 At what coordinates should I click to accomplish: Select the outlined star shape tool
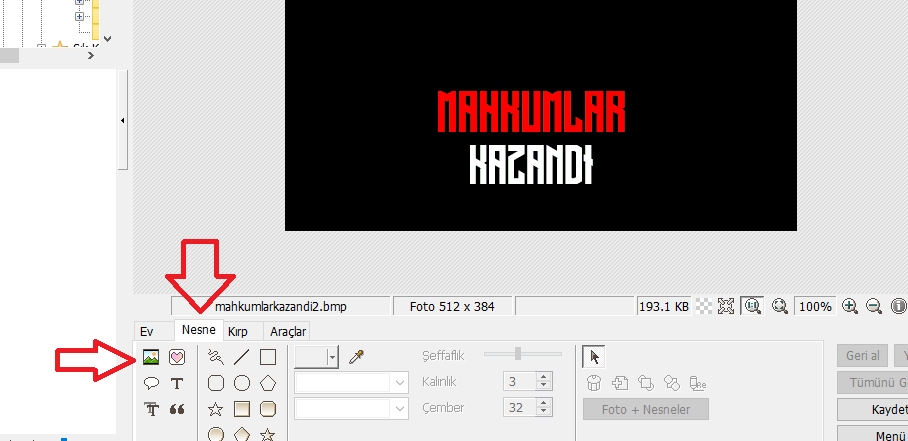click(x=215, y=410)
